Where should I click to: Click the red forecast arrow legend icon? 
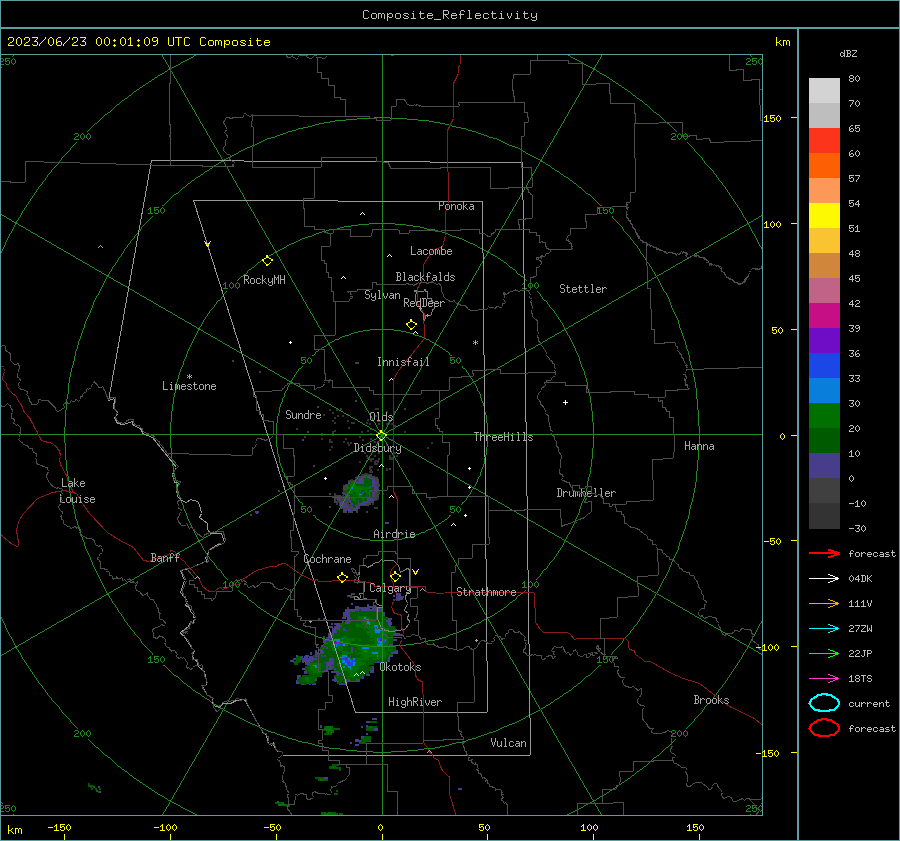(824, 553)
